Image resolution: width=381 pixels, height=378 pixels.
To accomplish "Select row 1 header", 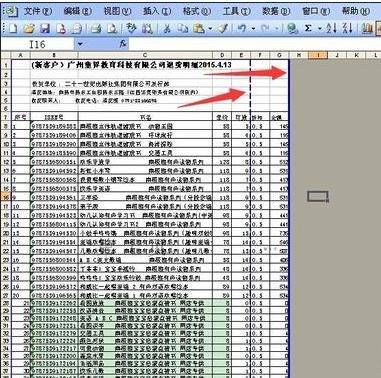I will coord(6,65).
